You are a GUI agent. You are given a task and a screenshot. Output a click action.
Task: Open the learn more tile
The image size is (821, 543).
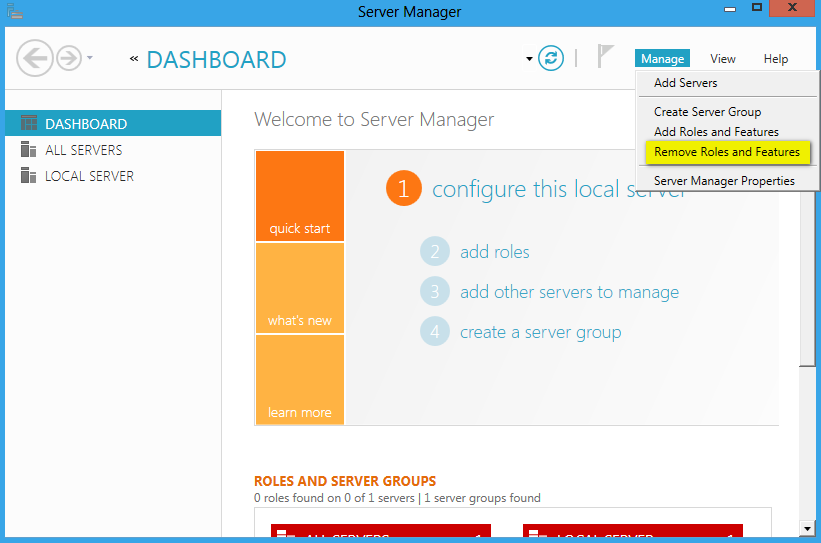299,380
